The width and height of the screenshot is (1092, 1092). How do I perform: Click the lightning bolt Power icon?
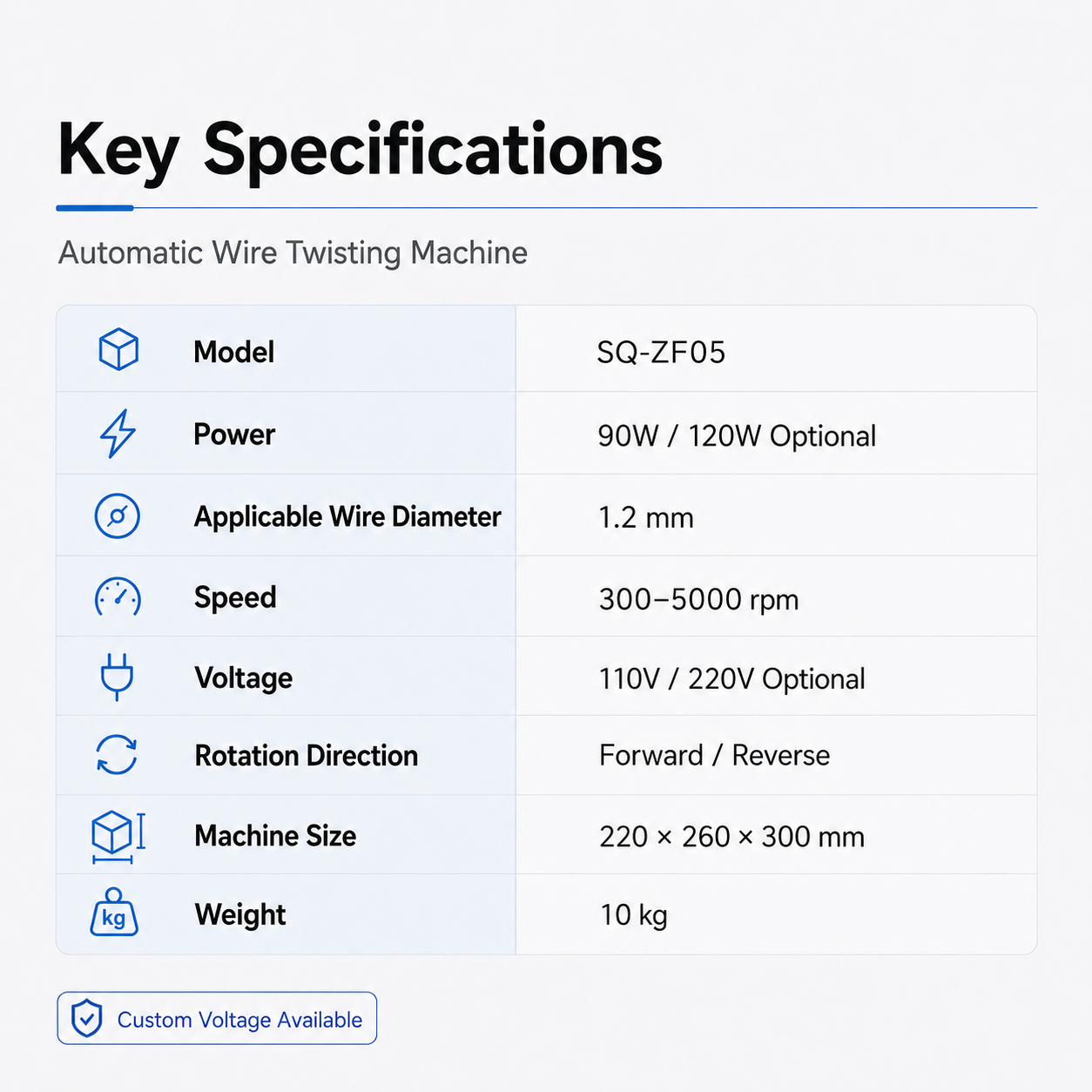pos(118,434)
